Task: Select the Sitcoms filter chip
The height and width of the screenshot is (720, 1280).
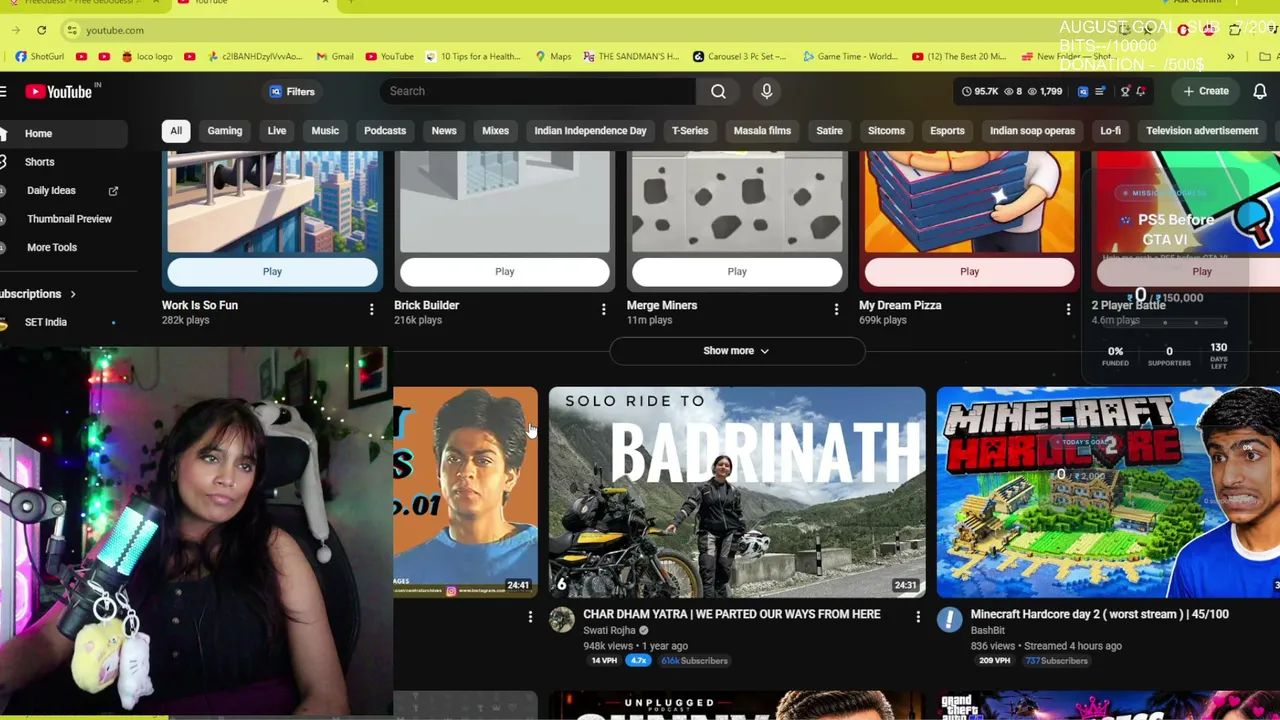Action: pyautogui.click(x=886, y=131)
